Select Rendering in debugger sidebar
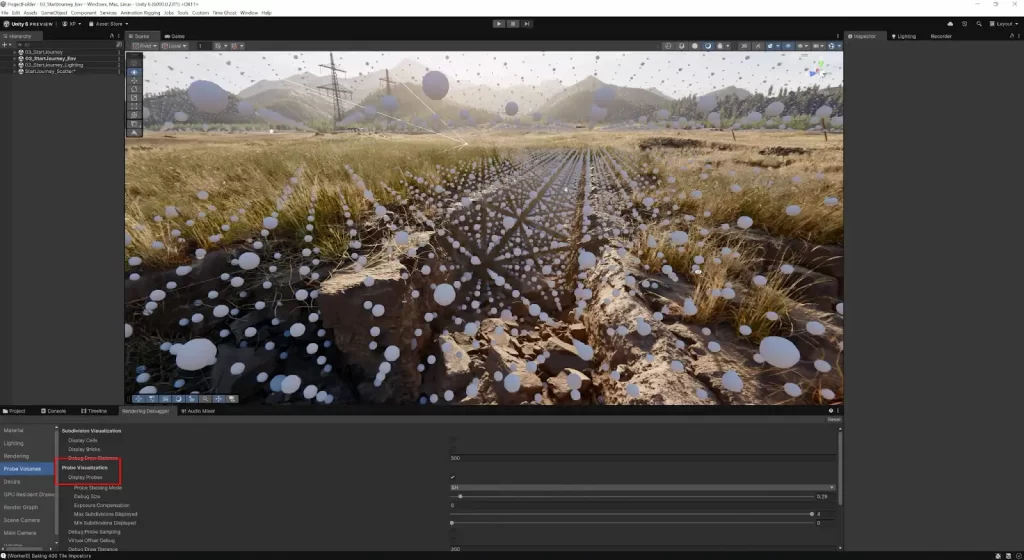This screenshot has width=1024, height=560. coord(17,456)
